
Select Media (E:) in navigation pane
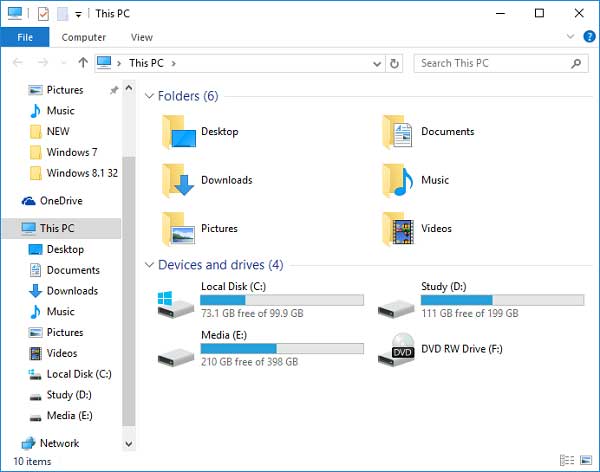tap(69, 416)
